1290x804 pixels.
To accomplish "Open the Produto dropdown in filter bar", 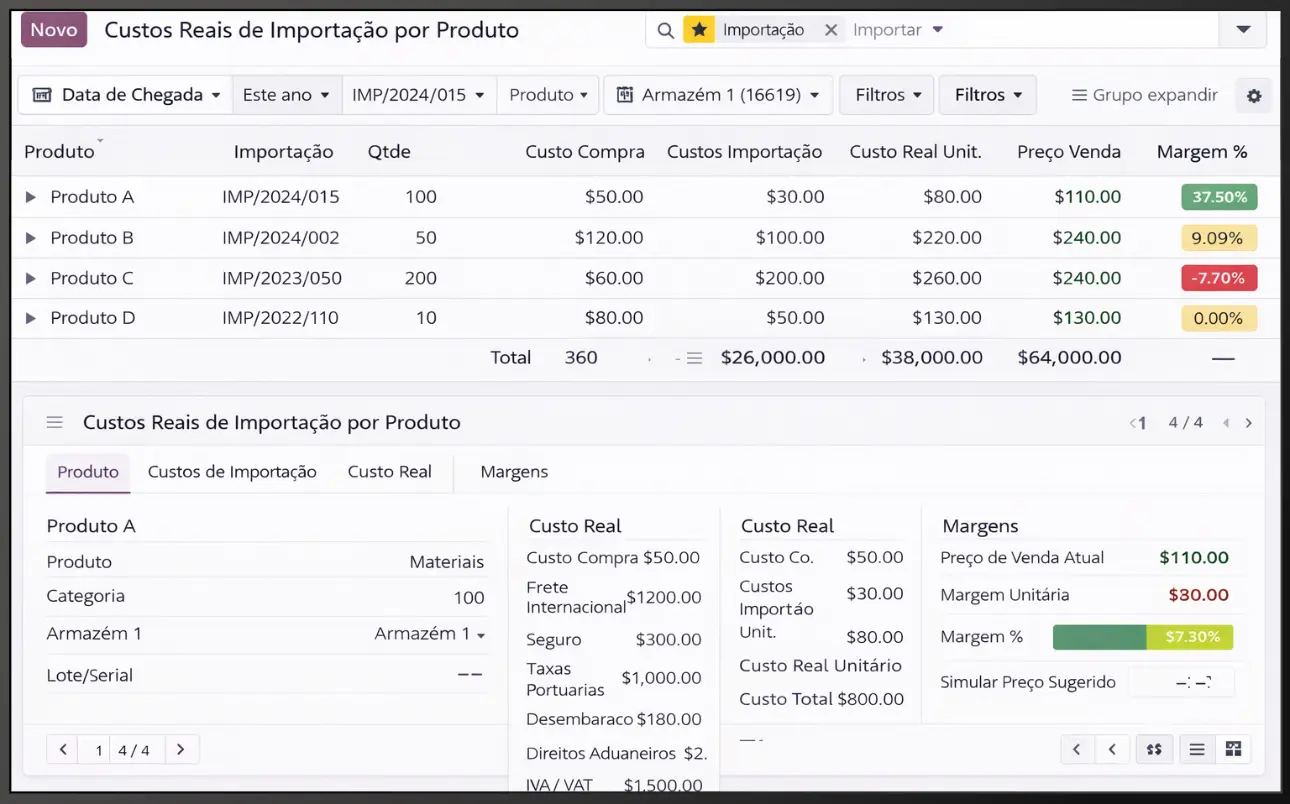I will pyautogui.click(x=548, y=95).
